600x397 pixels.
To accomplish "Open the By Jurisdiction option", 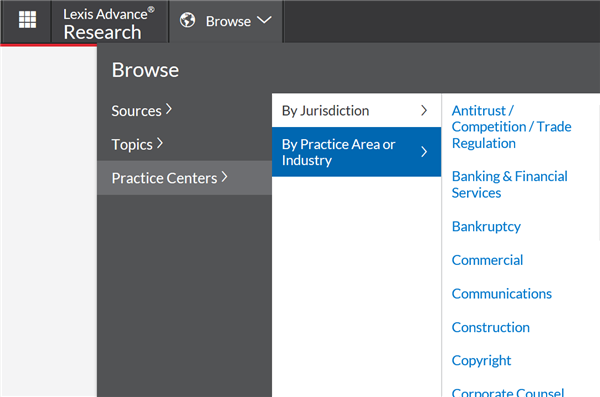I will (356, 111).
